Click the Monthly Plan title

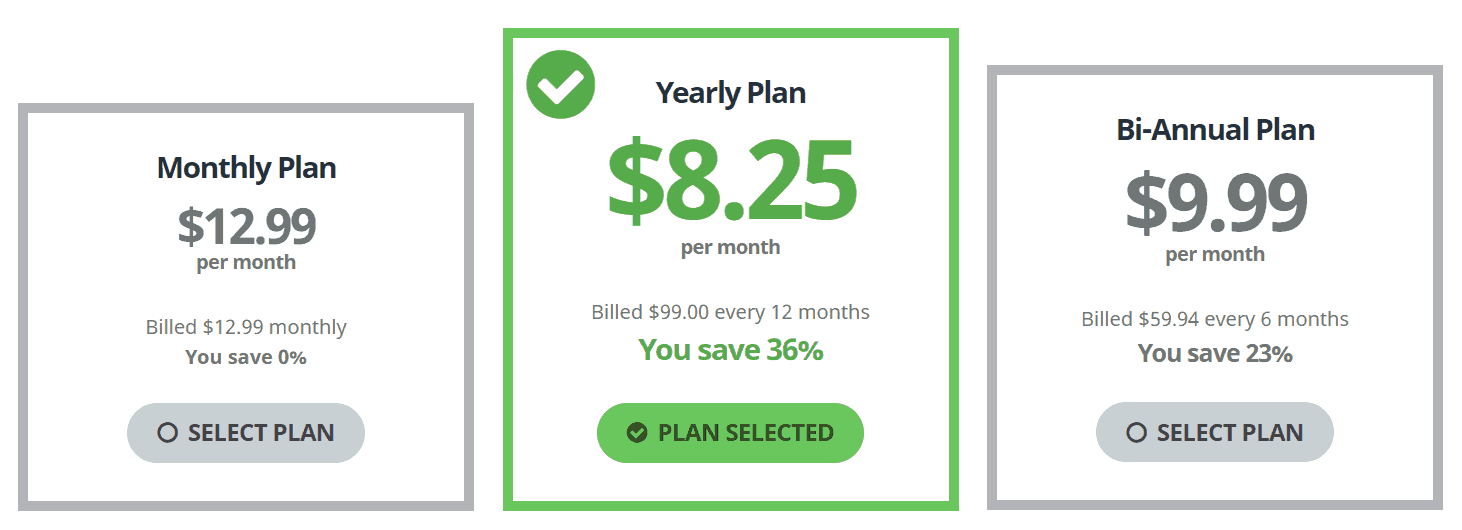[x=246, y=168]
